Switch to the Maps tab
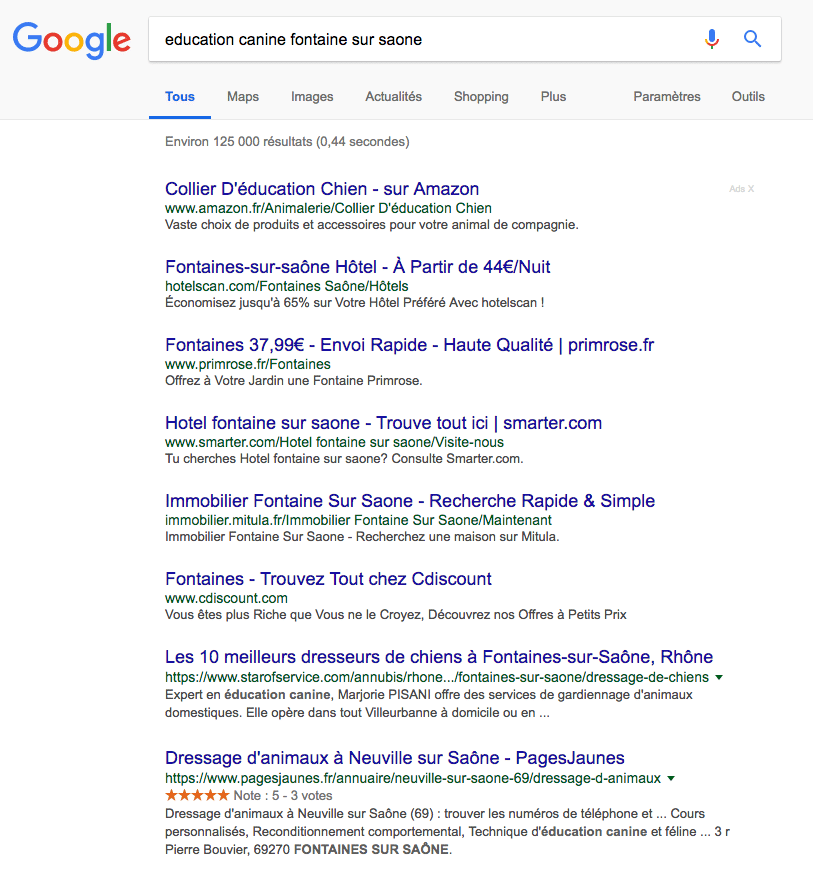Screen dimensions: 813x871 (x=243, y=97)
